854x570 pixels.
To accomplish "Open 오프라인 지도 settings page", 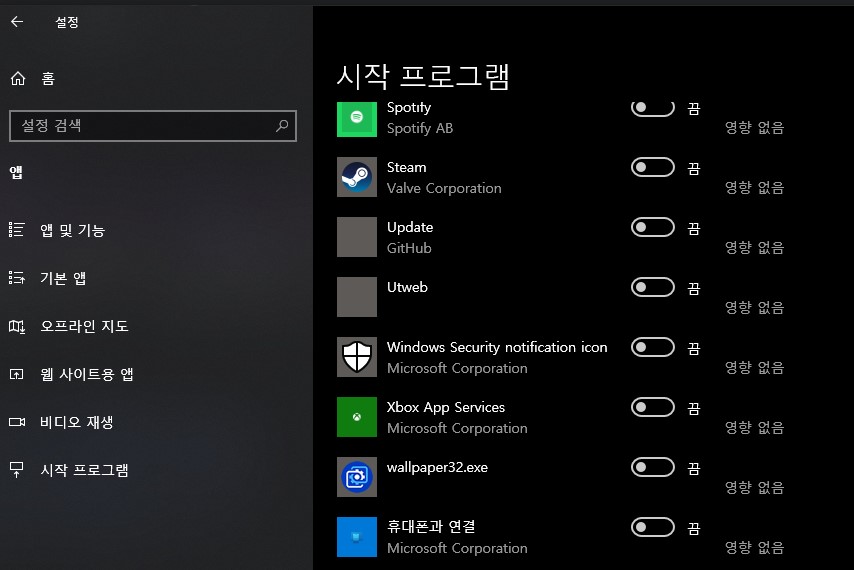I will 84,326.
